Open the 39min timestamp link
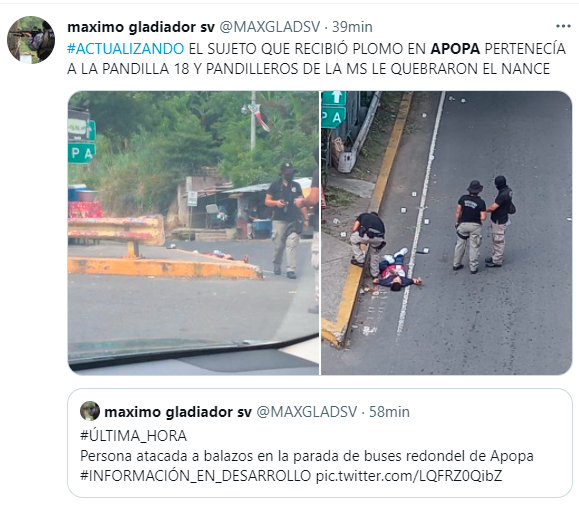 click(352, 27)
